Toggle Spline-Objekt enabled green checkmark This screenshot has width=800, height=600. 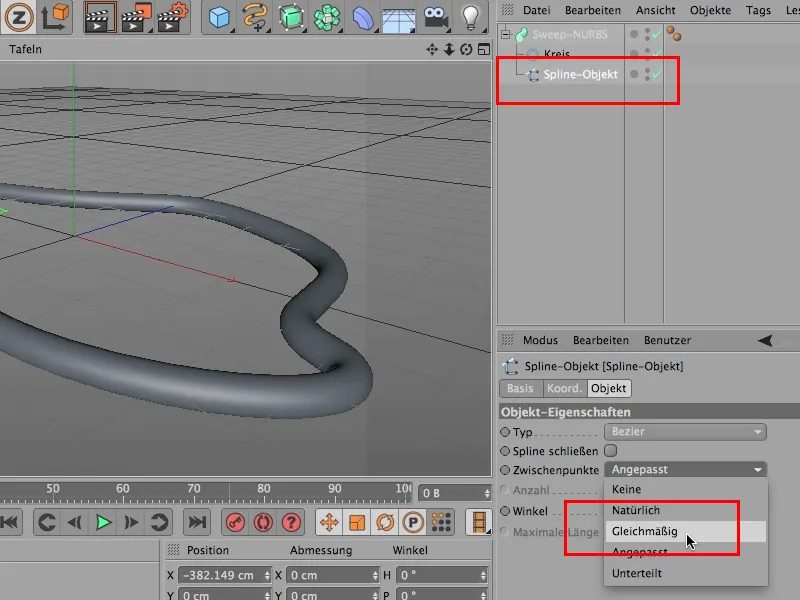coord(657,74)
